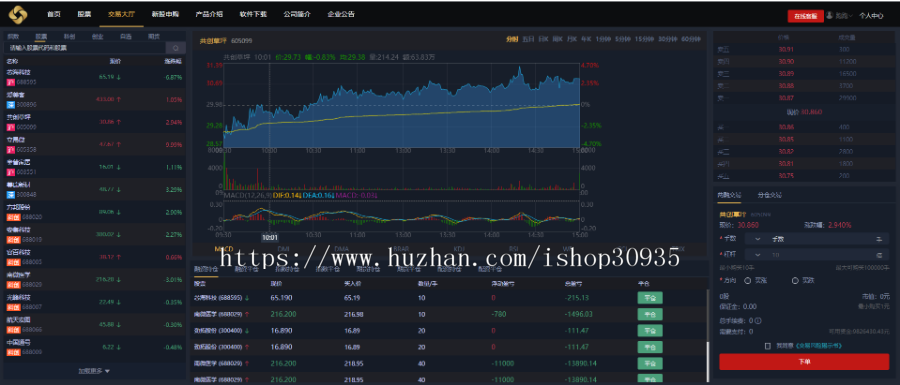Tick the risk disclosure agreement checkbox
The image size is (900, 385).
coord(768,346)
